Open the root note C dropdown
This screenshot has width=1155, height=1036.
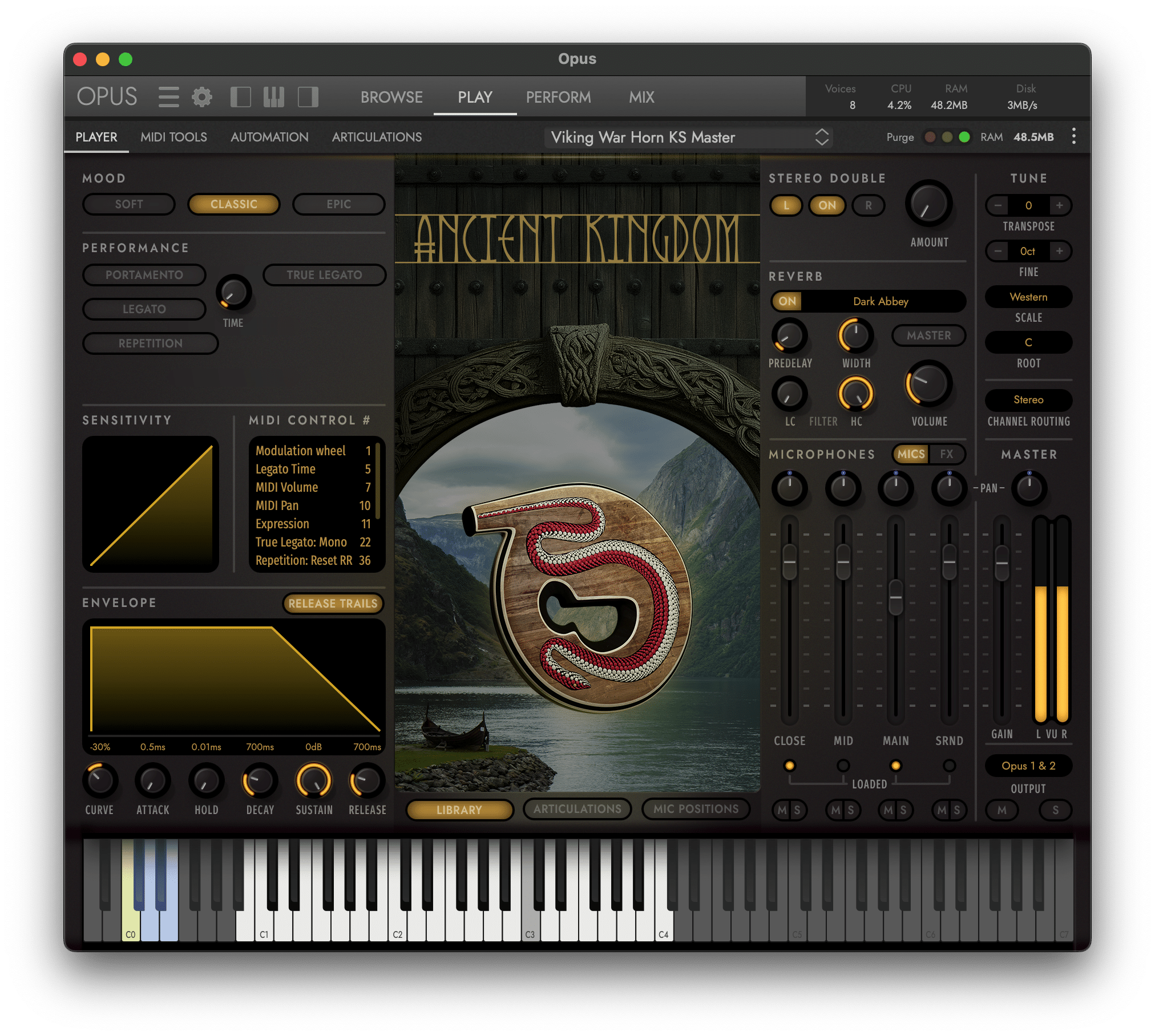click(1028, 342)
